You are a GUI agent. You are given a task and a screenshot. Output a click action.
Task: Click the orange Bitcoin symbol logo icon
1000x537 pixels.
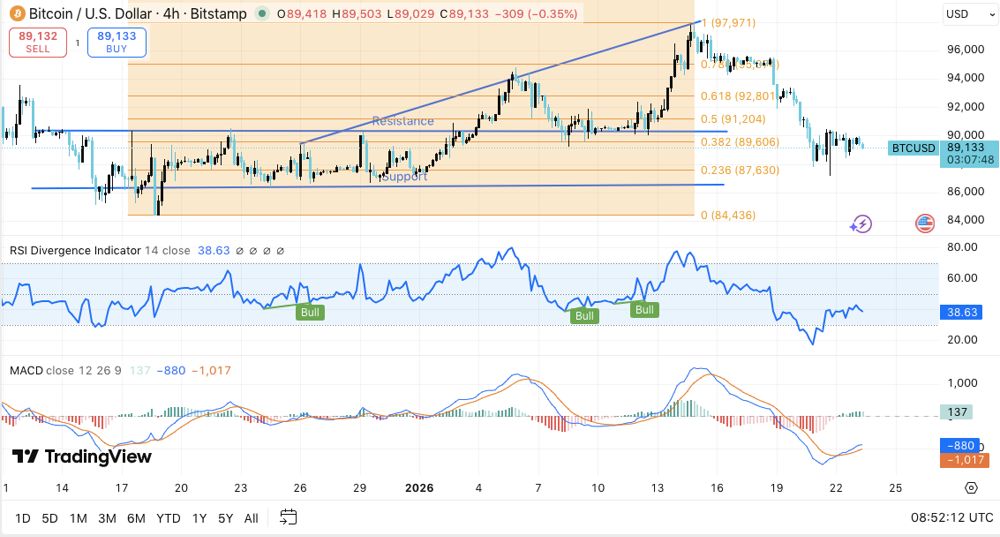[15, 14]
